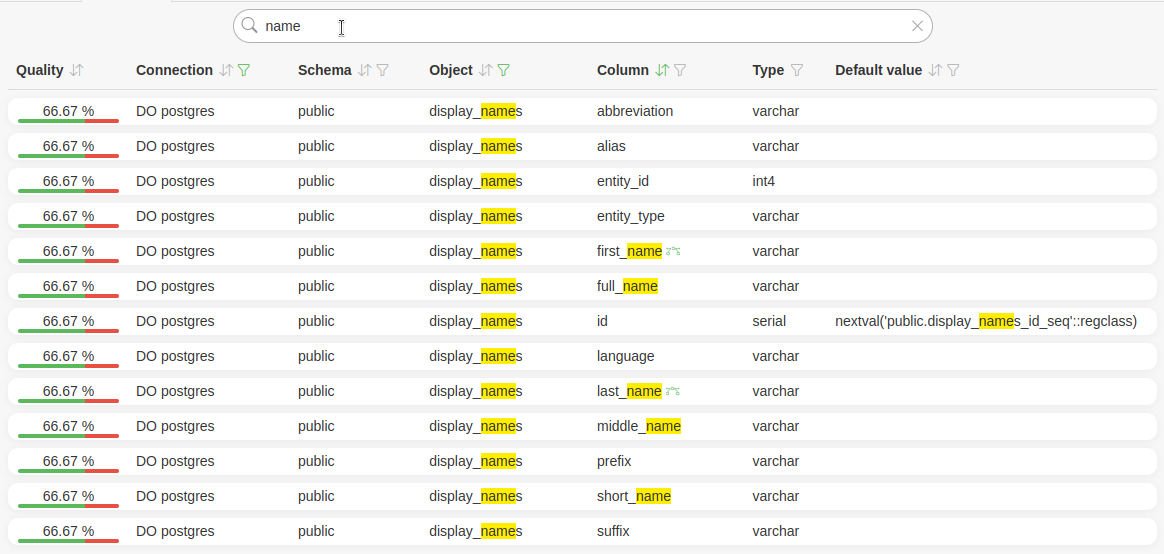This screenshot has height=554, width=1164.
Task: Clear the search field with the X
Action: [917, 26]
